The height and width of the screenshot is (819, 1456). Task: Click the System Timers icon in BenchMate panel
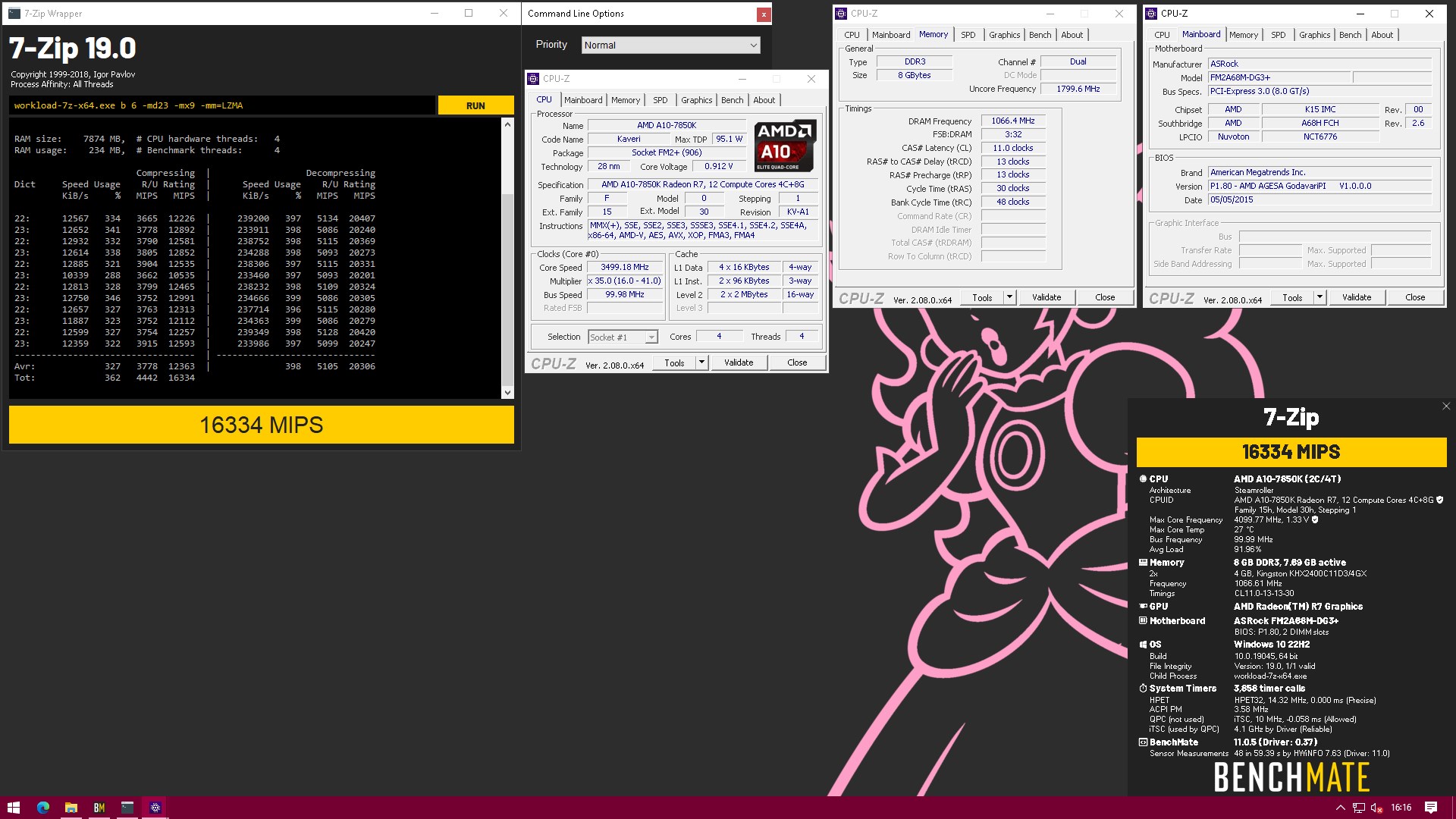[x=1143, y=689]
